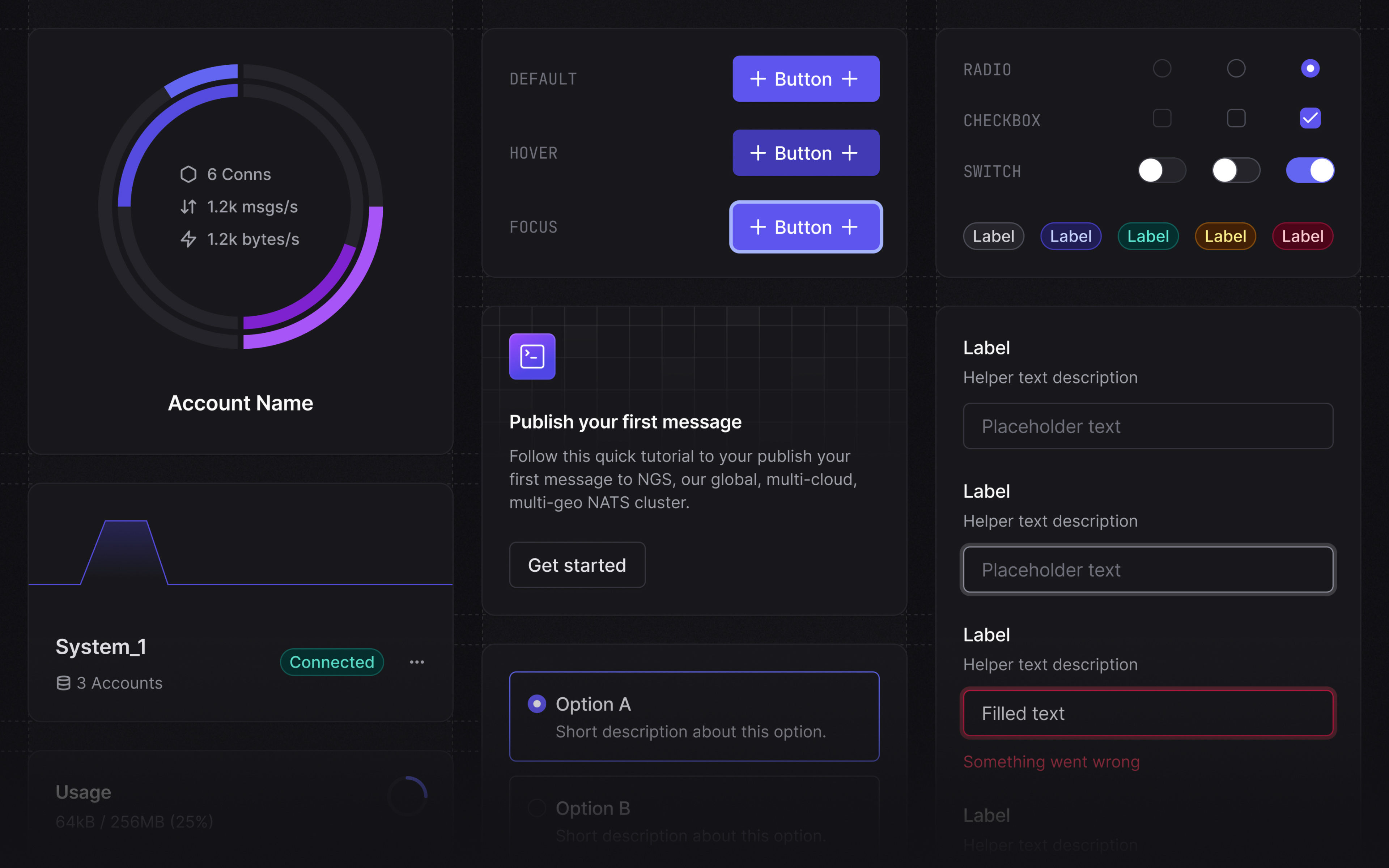
Task: Click the 1.2k msgs/s stat text
Action: tap(252, 207)
